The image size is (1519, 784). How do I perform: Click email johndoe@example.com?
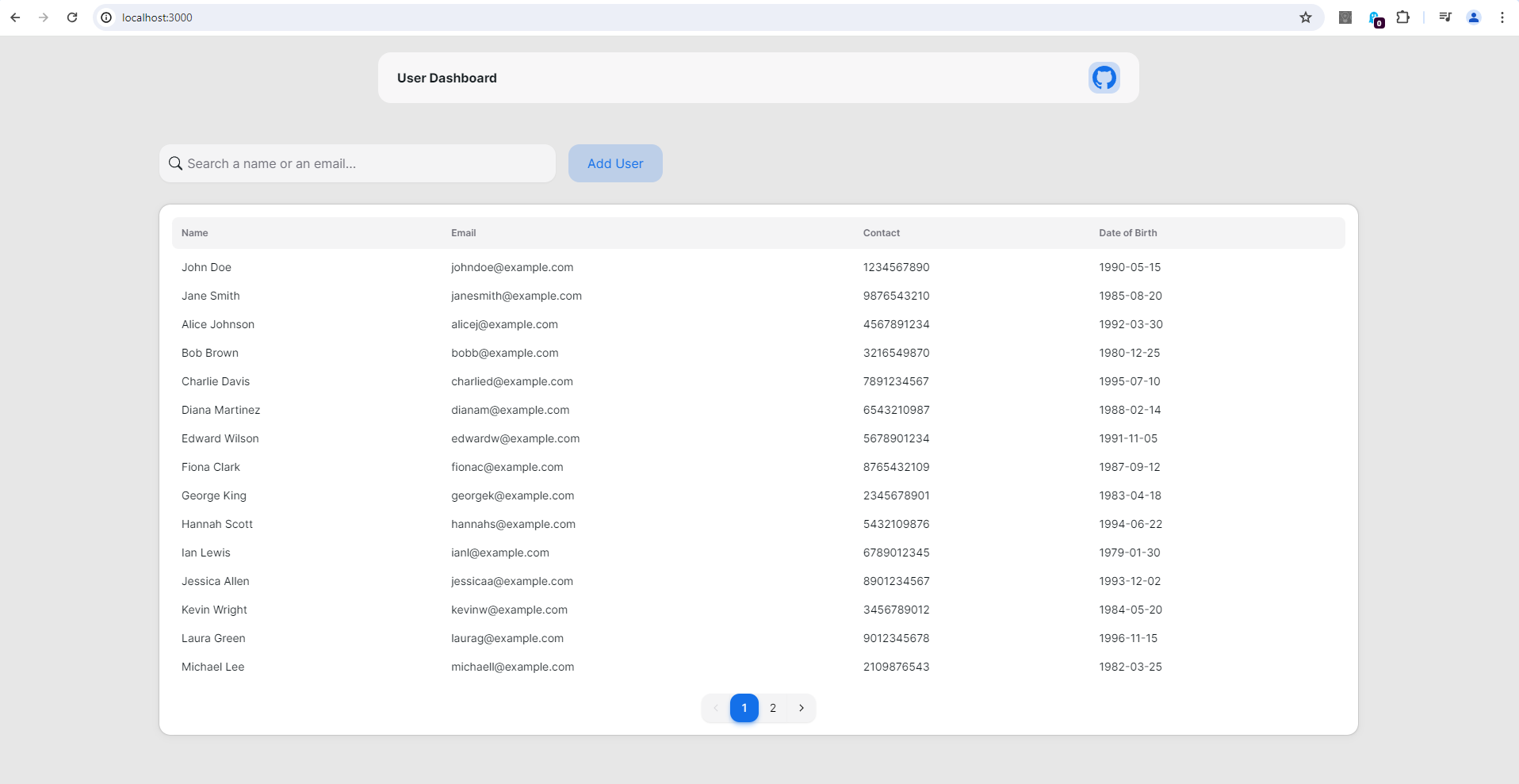(x=512, y=267)
